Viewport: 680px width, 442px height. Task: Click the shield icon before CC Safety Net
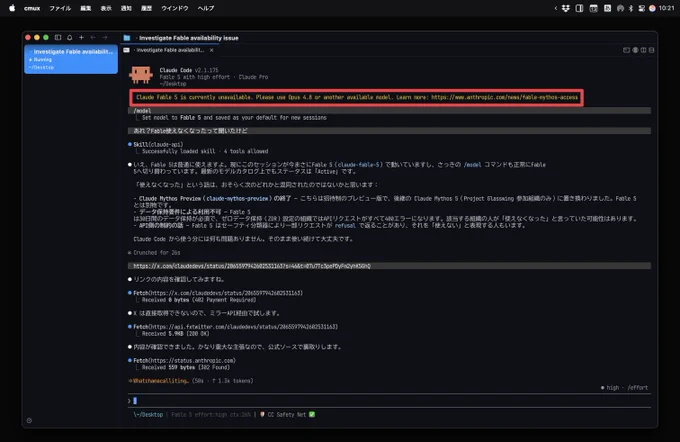click(262, 415)
